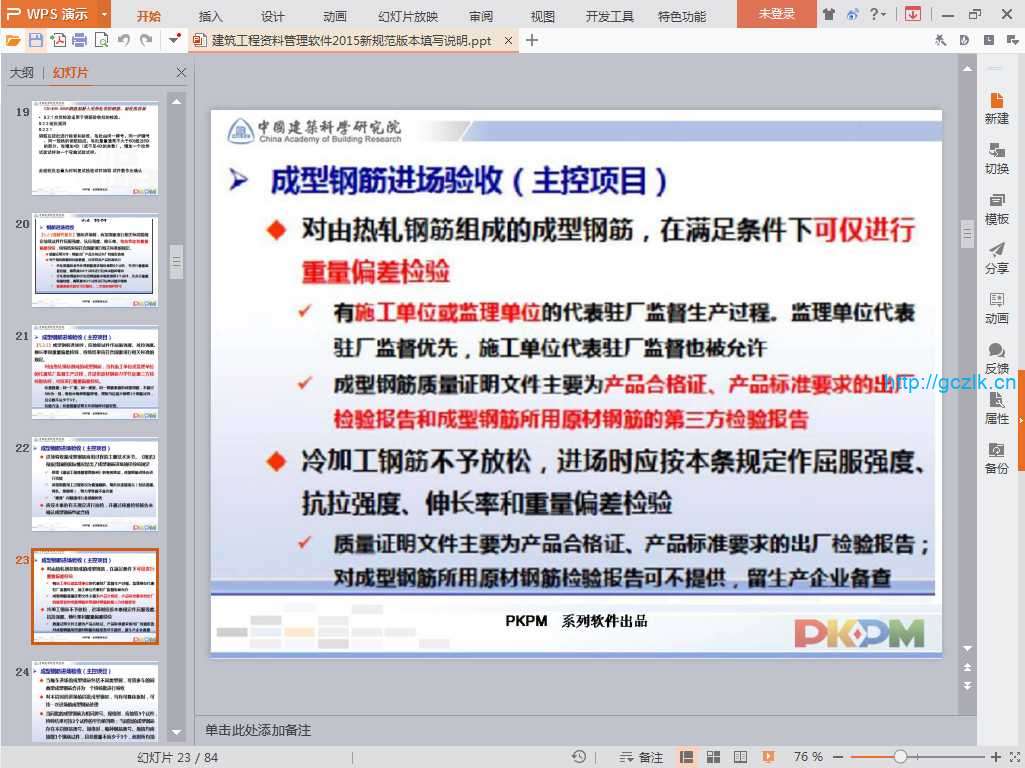The width and height of the screenshot is (1025, 768).
Task: Open the 插入 (Insert) ribbon tab
Action: tap(211, 16)
